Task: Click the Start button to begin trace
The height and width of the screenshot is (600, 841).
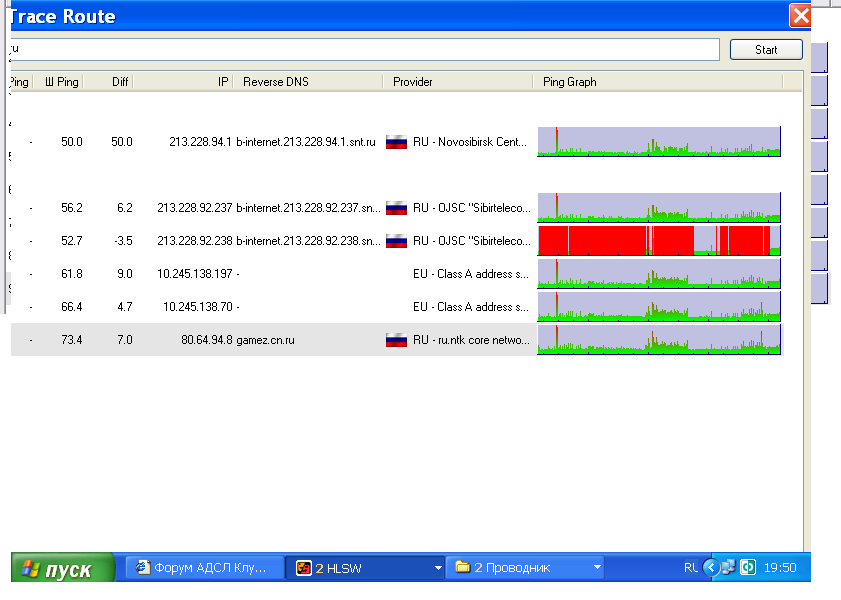Action: [x=766, y=50]
